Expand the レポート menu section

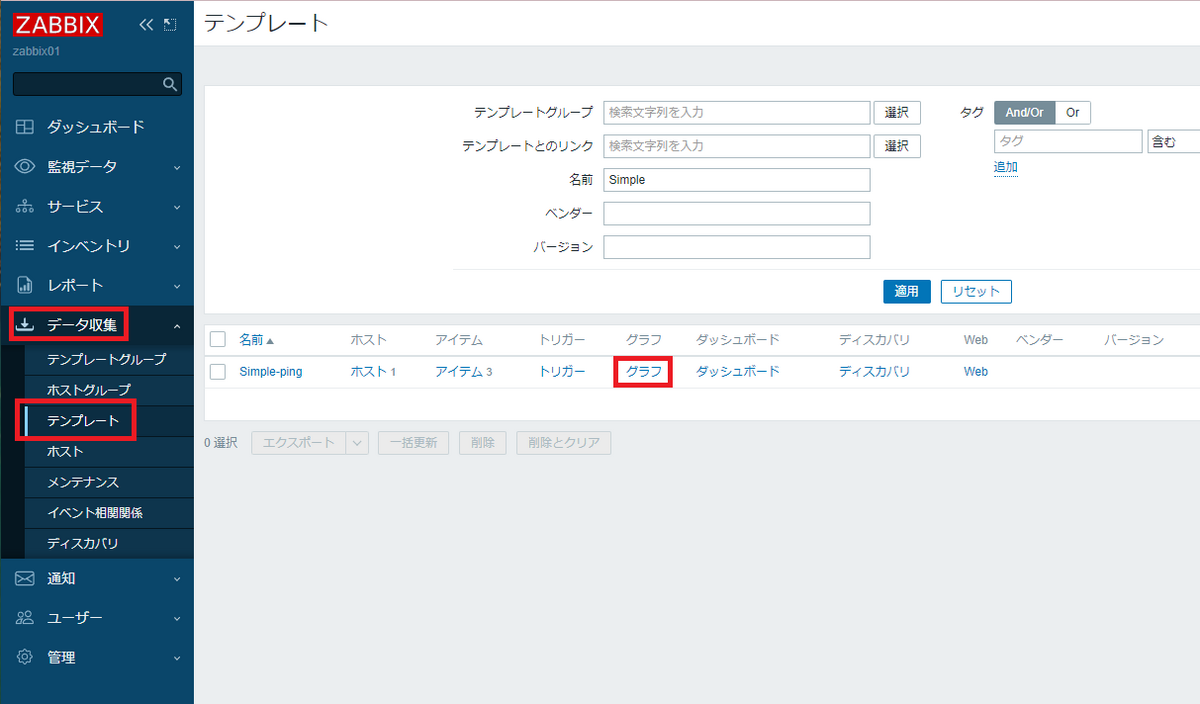[x=96, y=285]
